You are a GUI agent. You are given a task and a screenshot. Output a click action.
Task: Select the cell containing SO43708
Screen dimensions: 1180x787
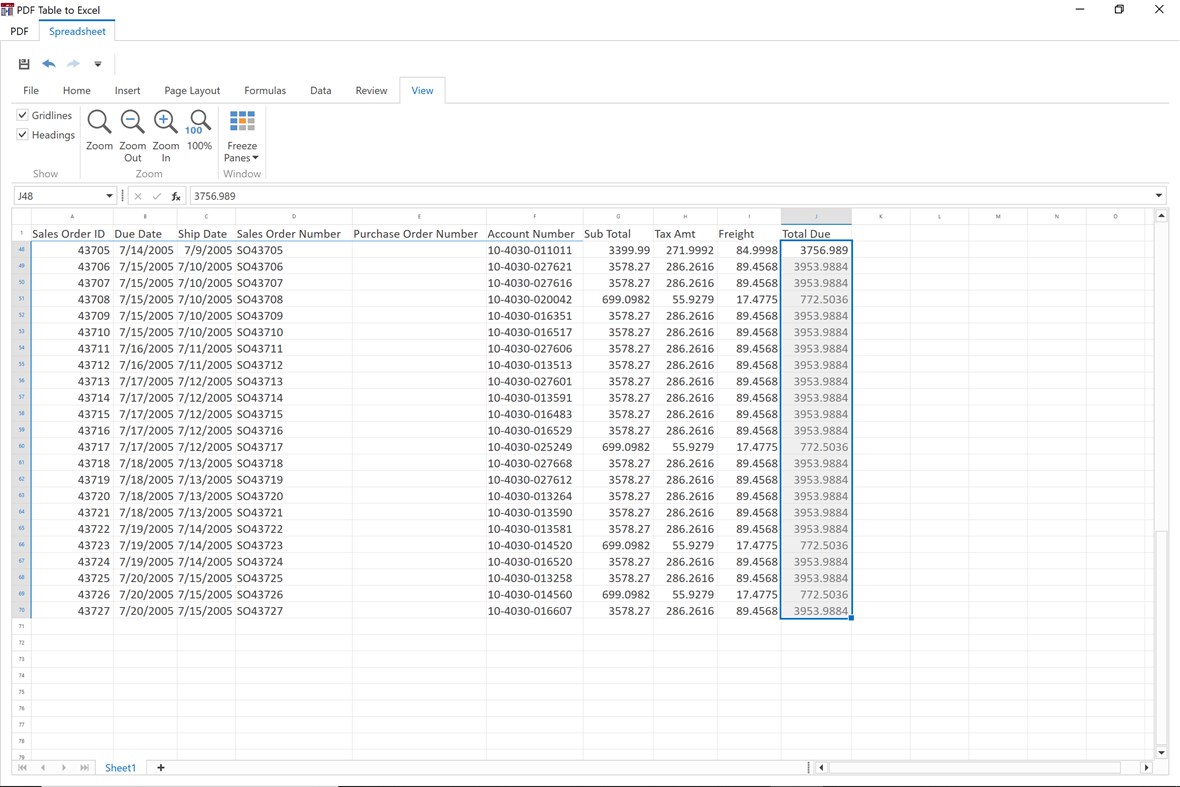click(x=293, y=299)
